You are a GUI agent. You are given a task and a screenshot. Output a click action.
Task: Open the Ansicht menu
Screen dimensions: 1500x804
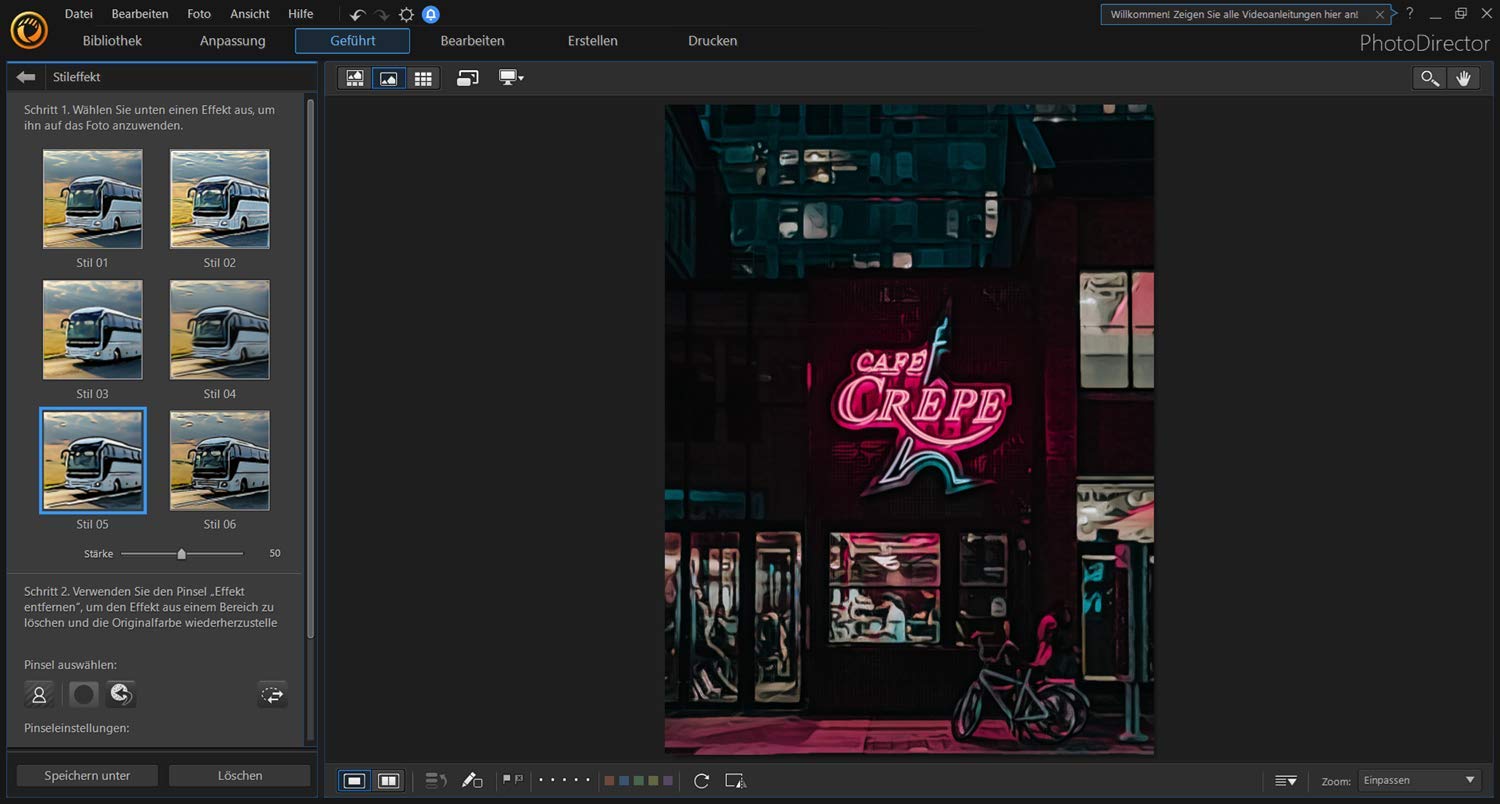pos(250,14)
